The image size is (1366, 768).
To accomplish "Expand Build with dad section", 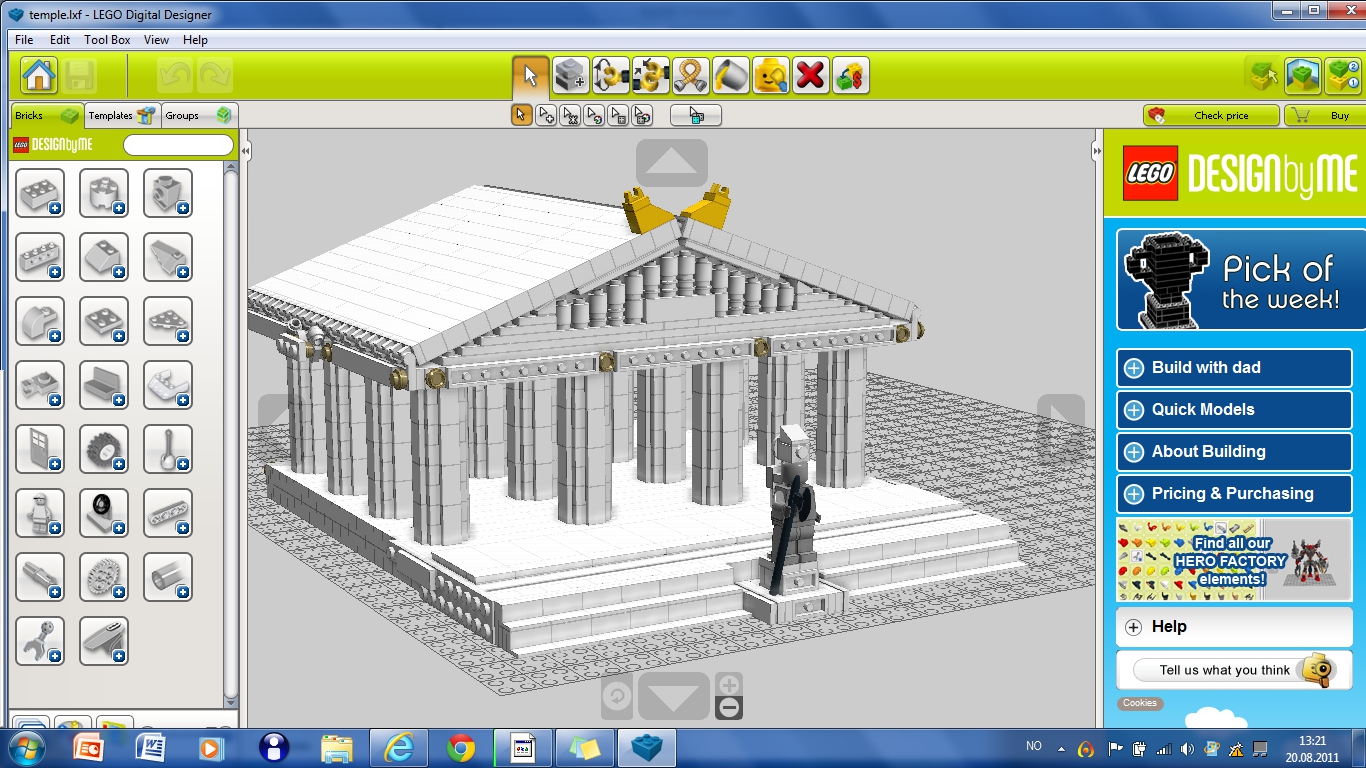I will click(1234, 368).
